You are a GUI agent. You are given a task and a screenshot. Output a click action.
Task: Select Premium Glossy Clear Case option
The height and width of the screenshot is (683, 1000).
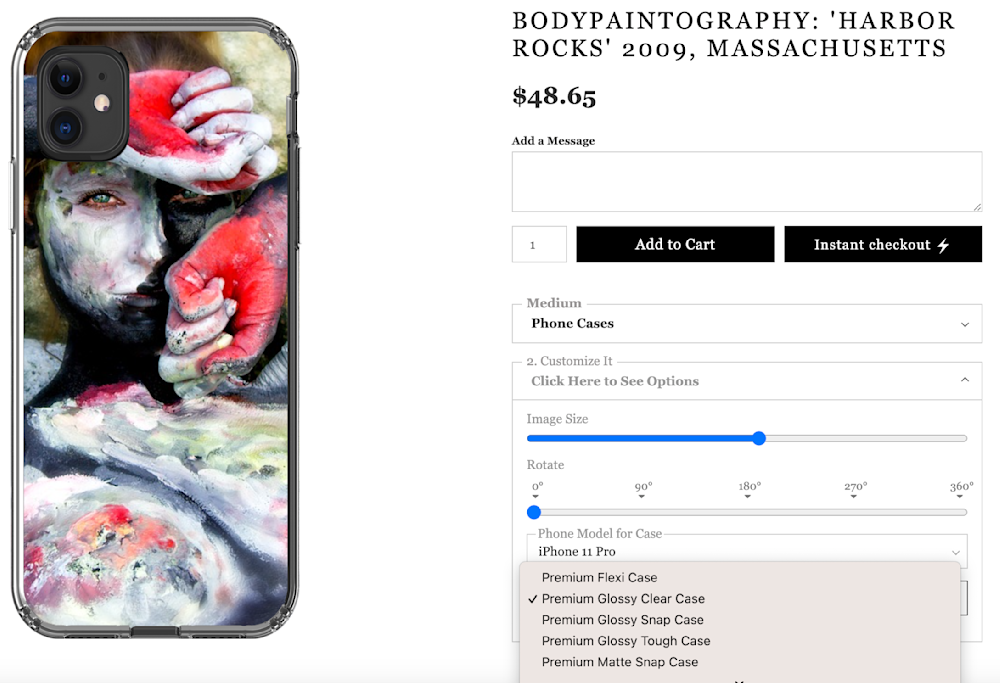623,599
